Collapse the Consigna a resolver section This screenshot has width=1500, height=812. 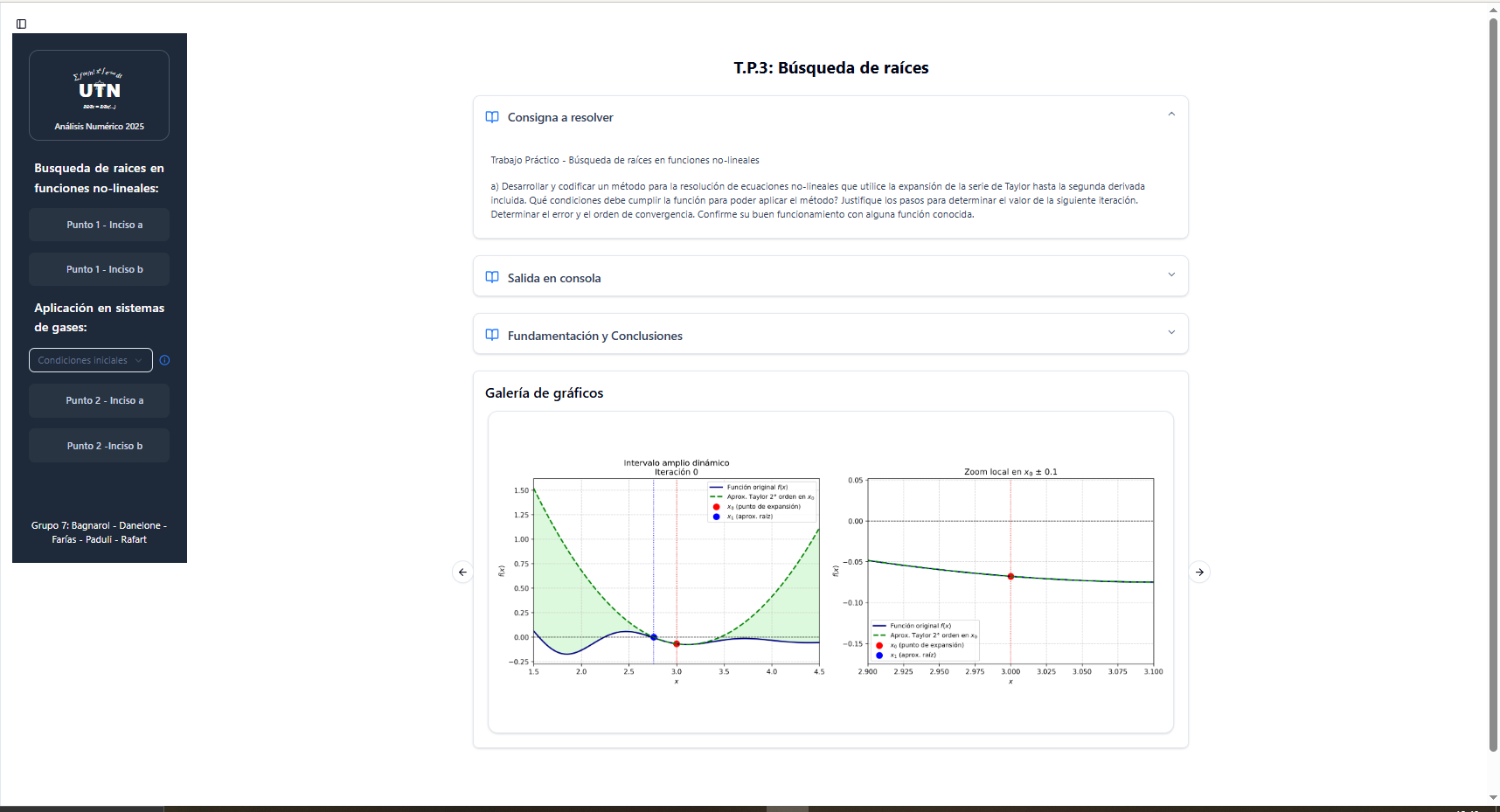[1171, 115]
